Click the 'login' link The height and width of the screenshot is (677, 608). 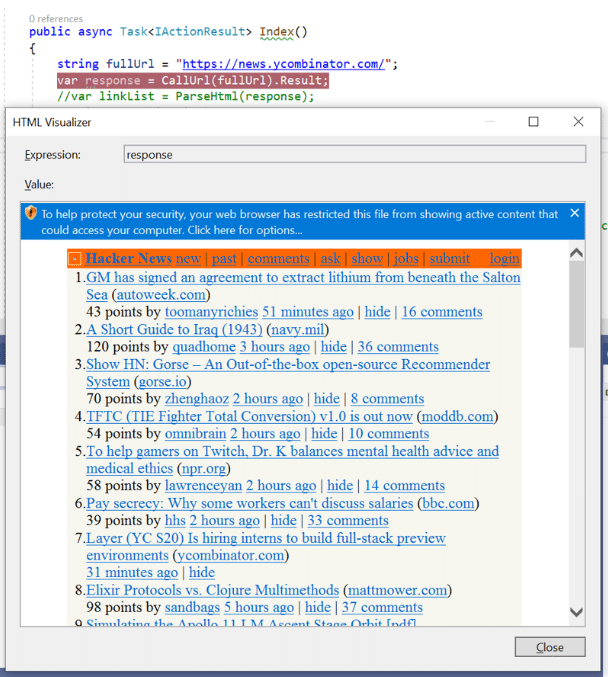(504, 259)
